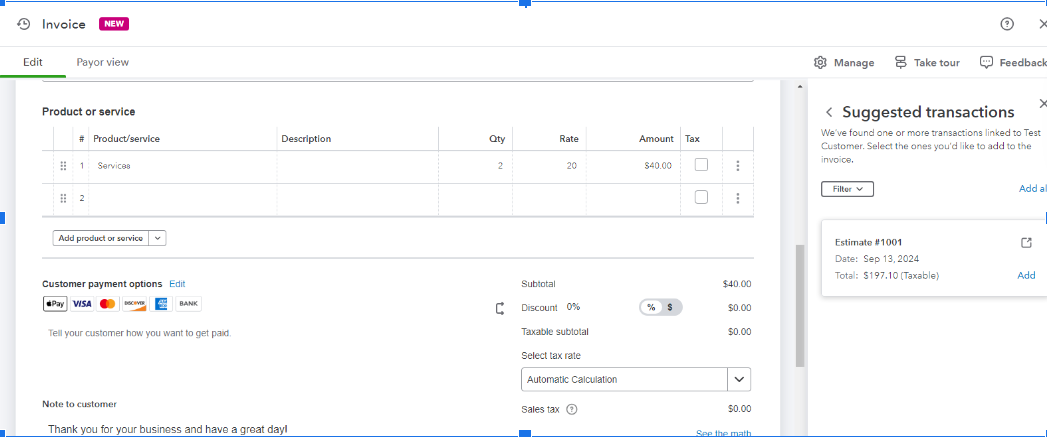Open the help question mark icon
Viewport: 1047px width, 437px height.
click(x=1007, y=24)
